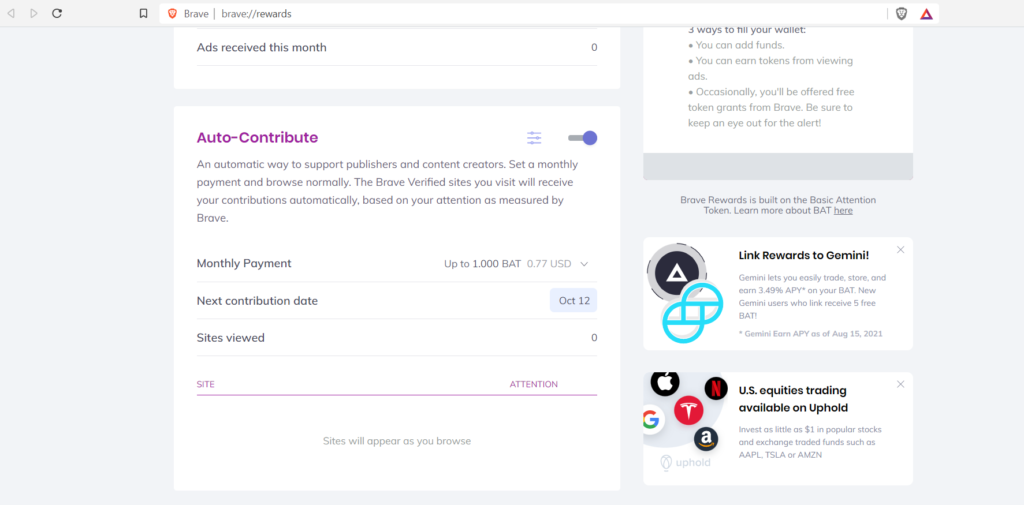Click the 'Next contribution date' label
1024x505 pixels.
(257, 301)
